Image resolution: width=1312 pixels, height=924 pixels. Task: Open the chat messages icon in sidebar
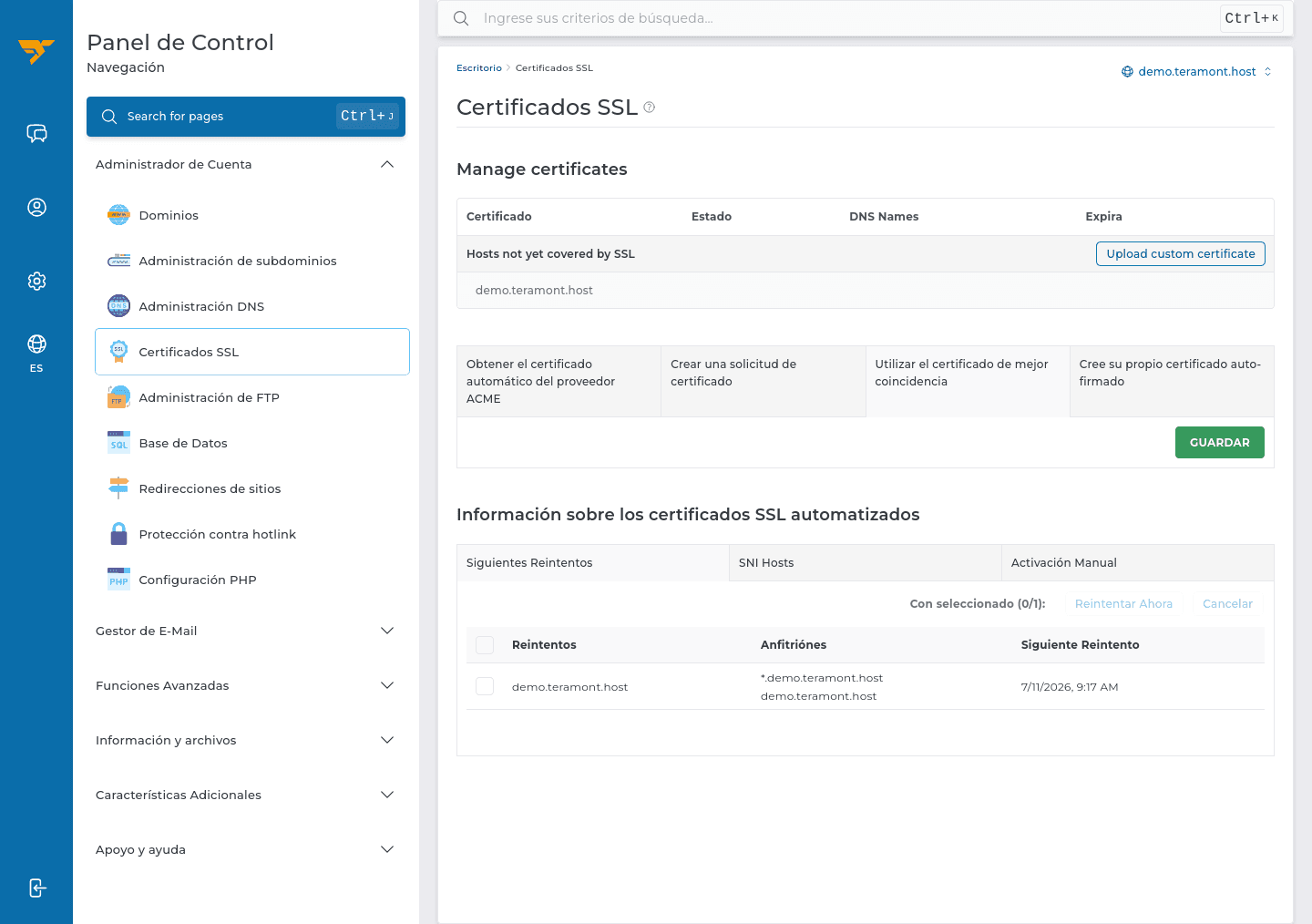point(36,134)
